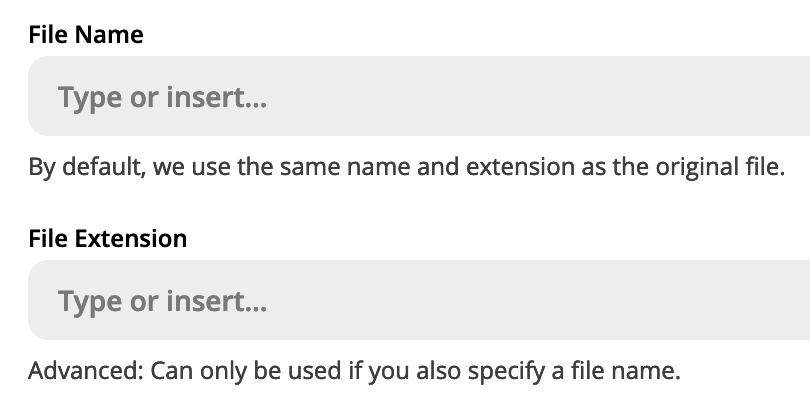Screen dimensions: 810x418
Task: Activate the first 'Type or insert...' box
Action: [419, 96]
